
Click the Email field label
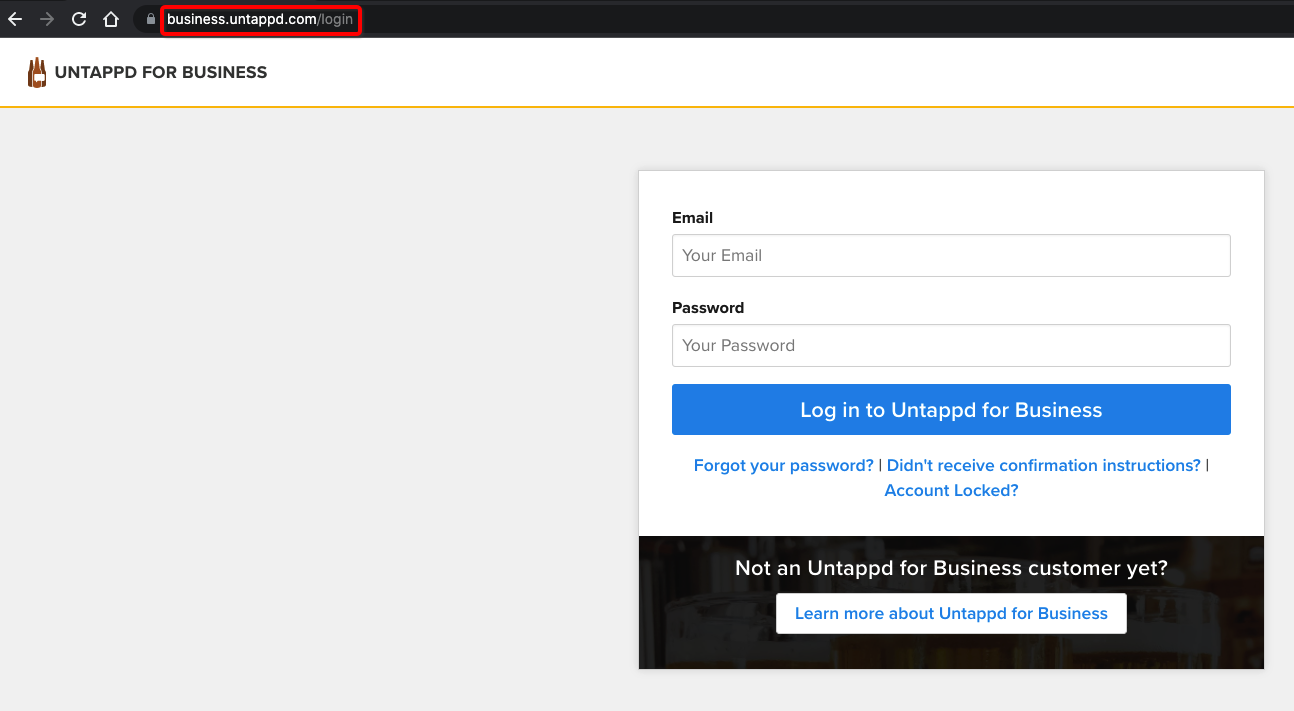point(692,217)
